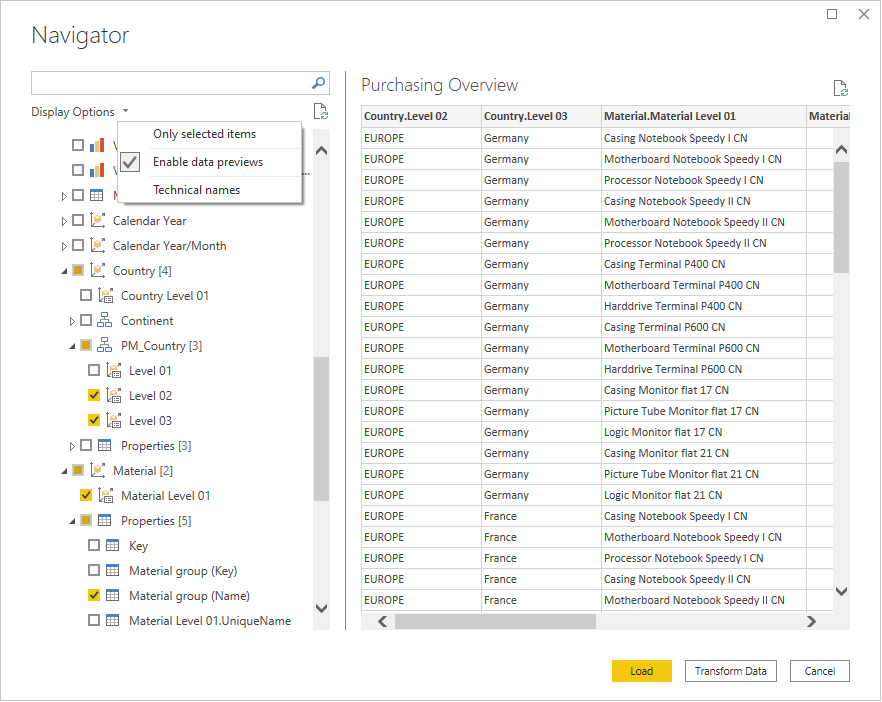Click the Load button

641,671
